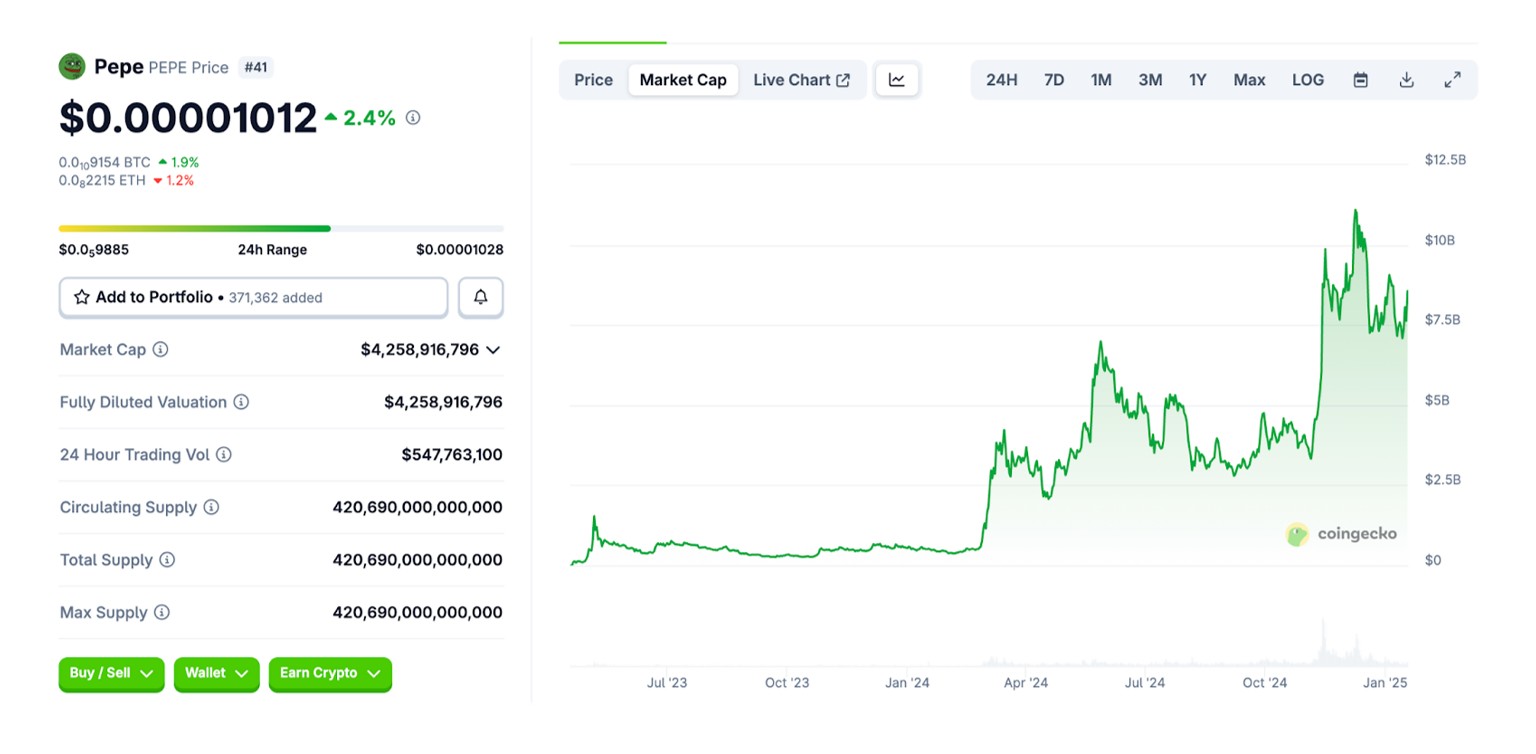This screenshot has height=754, width=1536.
Task: Click the ETH price line 0.0₈2215 ETH
Action: click(x=103, y=181)
